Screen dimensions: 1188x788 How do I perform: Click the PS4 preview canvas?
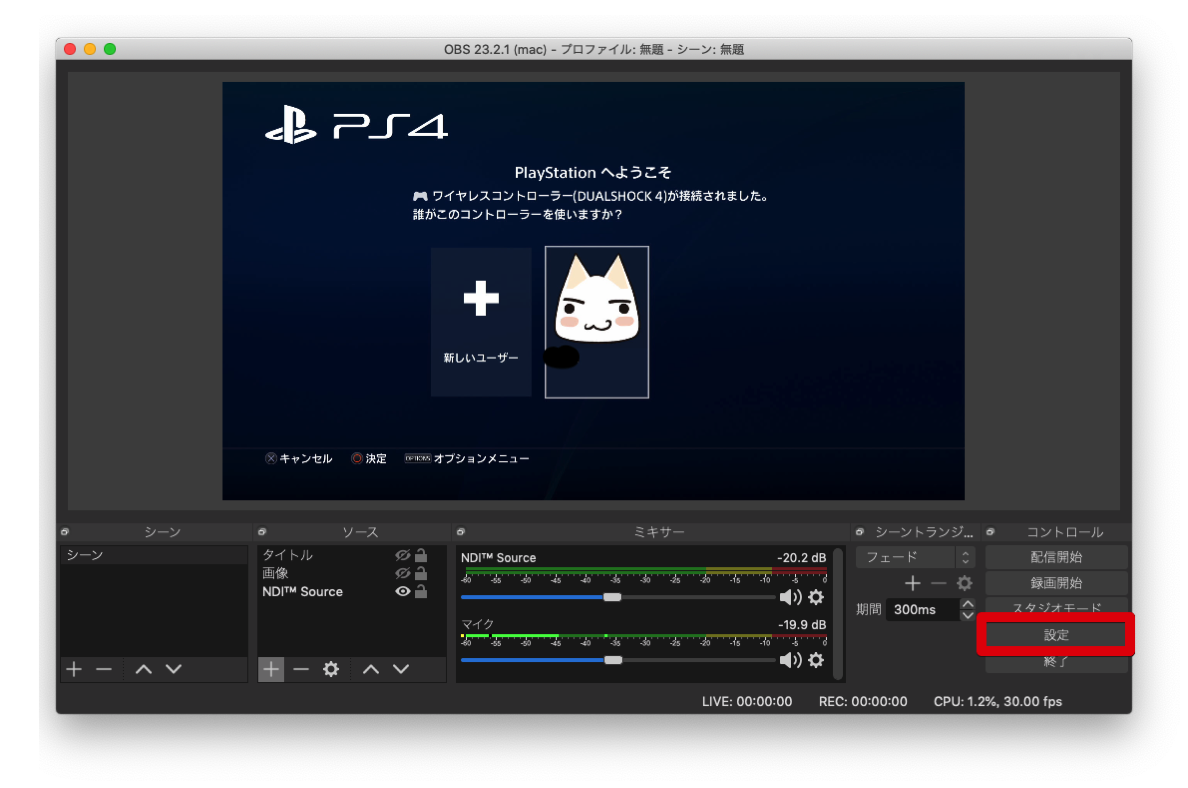(593, 291)
